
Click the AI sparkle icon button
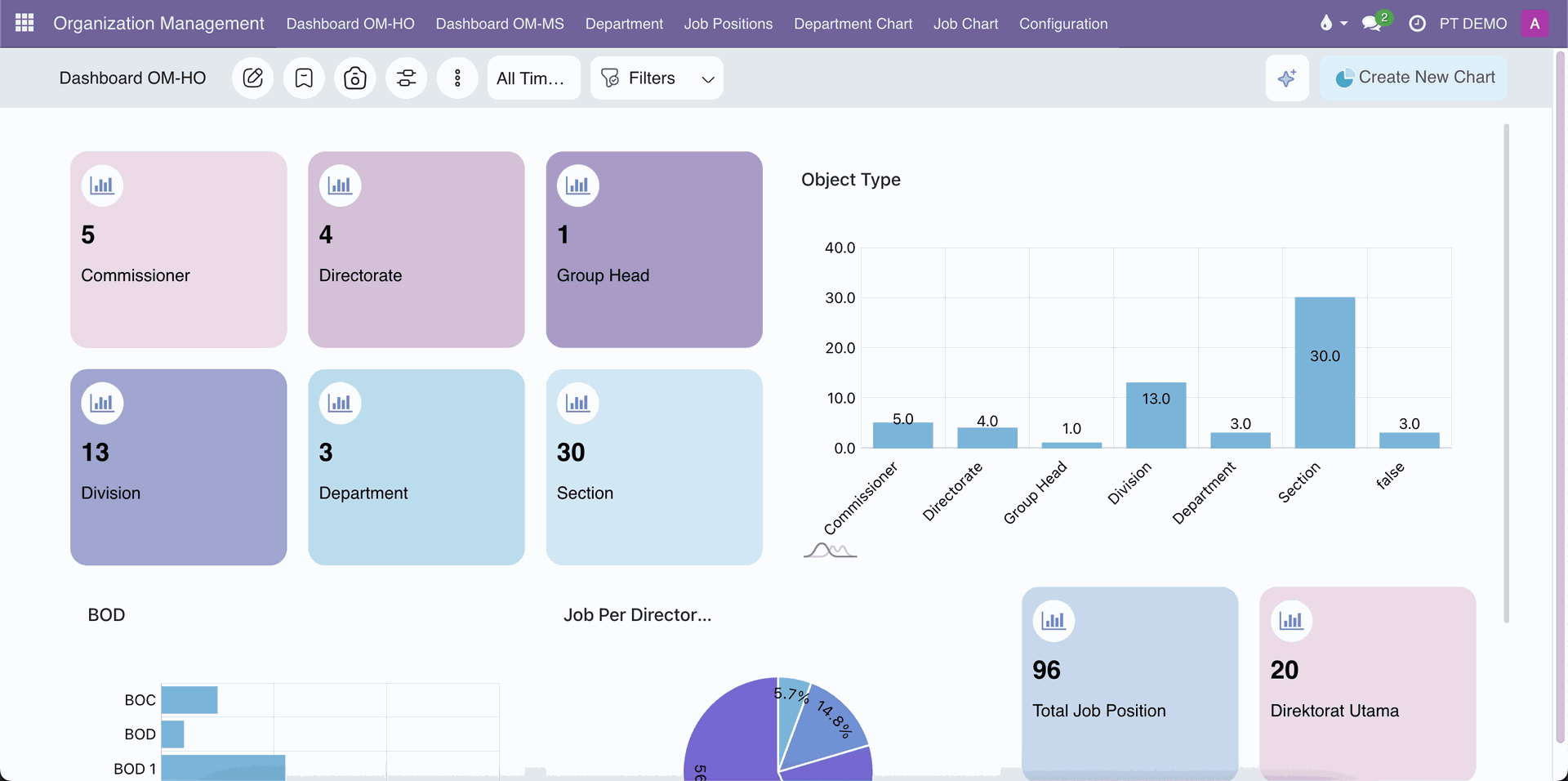[1287, 78]
